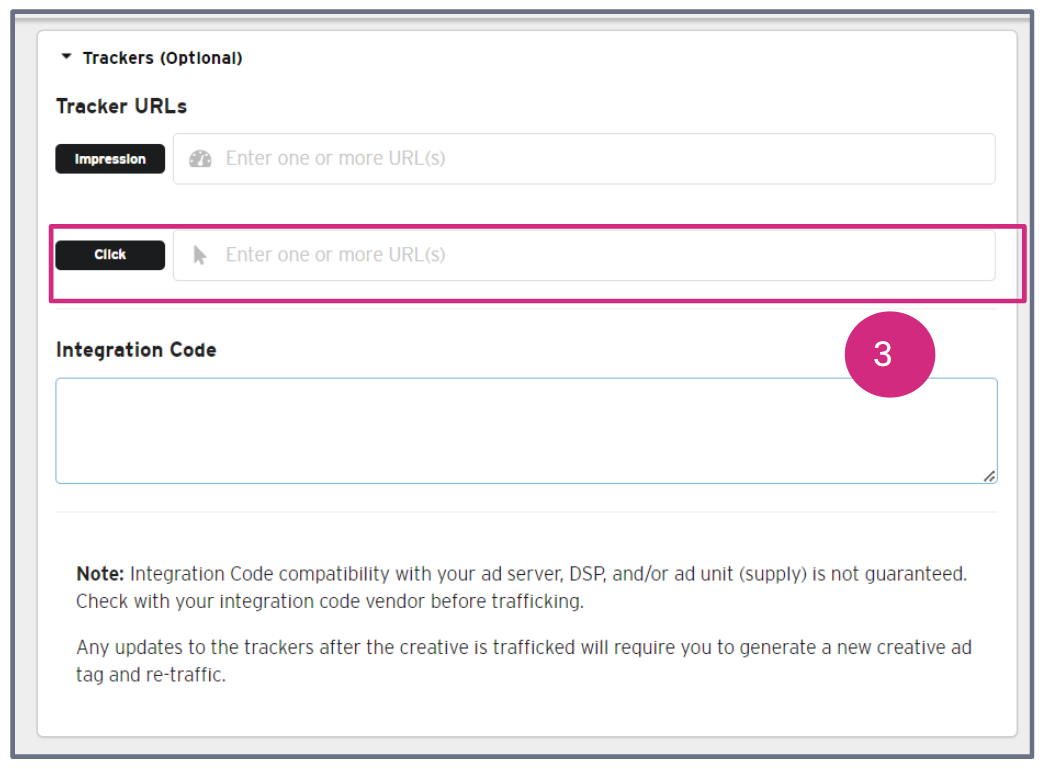1050x769 pixels.
Task: Click the speedometer icon in Impression field
Action: coord(200,159)
